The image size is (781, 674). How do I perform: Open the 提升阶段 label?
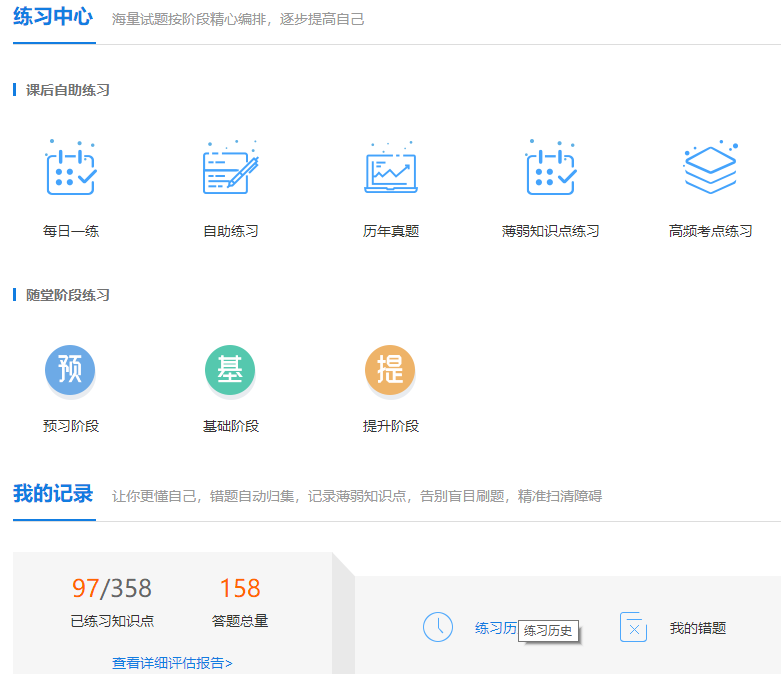(x=390, y=426)
